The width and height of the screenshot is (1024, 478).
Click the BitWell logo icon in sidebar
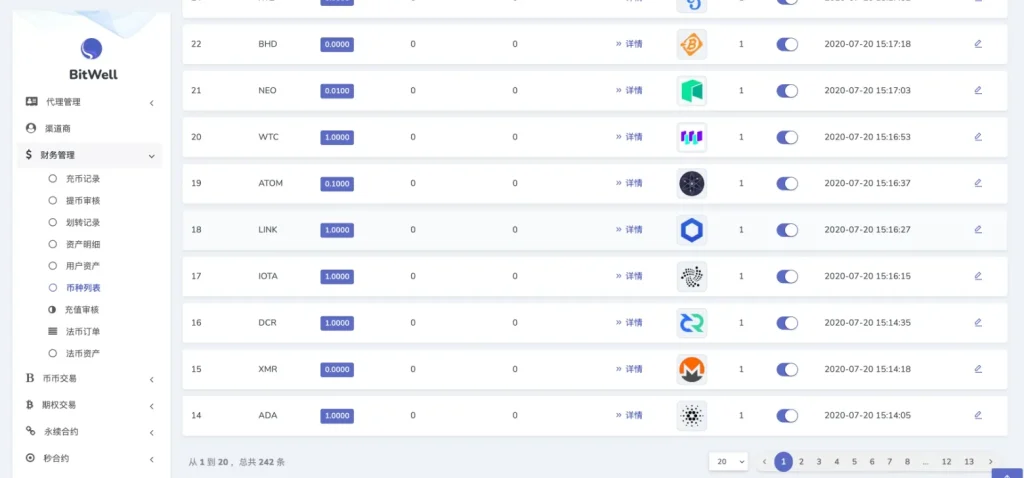click(91, 49)
